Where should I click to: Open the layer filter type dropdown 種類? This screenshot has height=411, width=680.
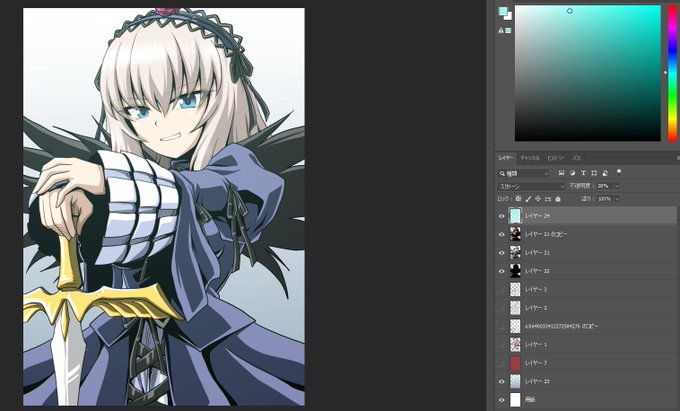(x=523, y=173)
